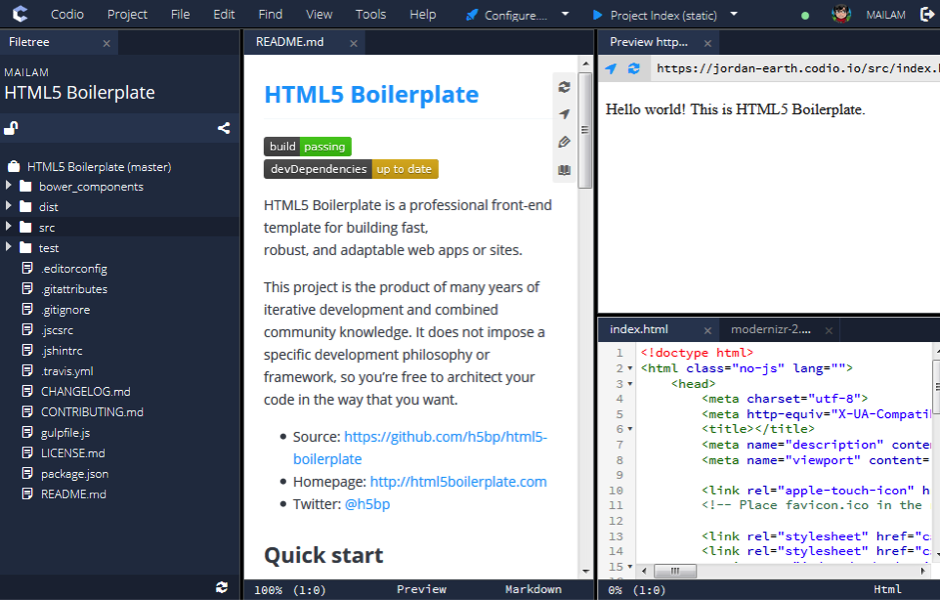Open the Project menu
Screen dimensions: 941x600
(127, 14)
